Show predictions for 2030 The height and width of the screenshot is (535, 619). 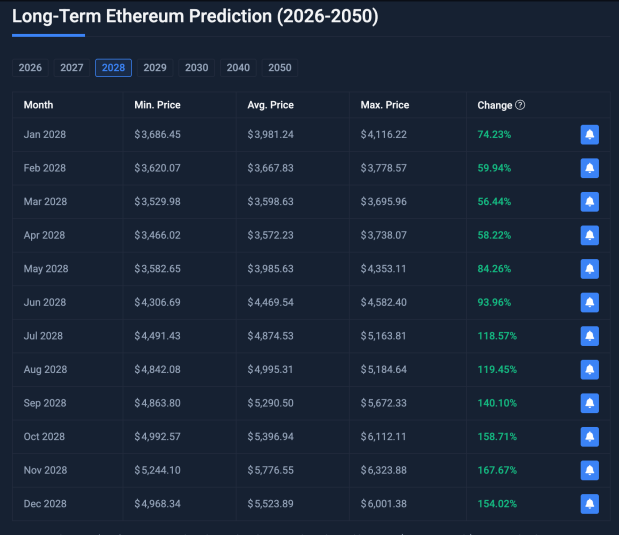[197, 68]
